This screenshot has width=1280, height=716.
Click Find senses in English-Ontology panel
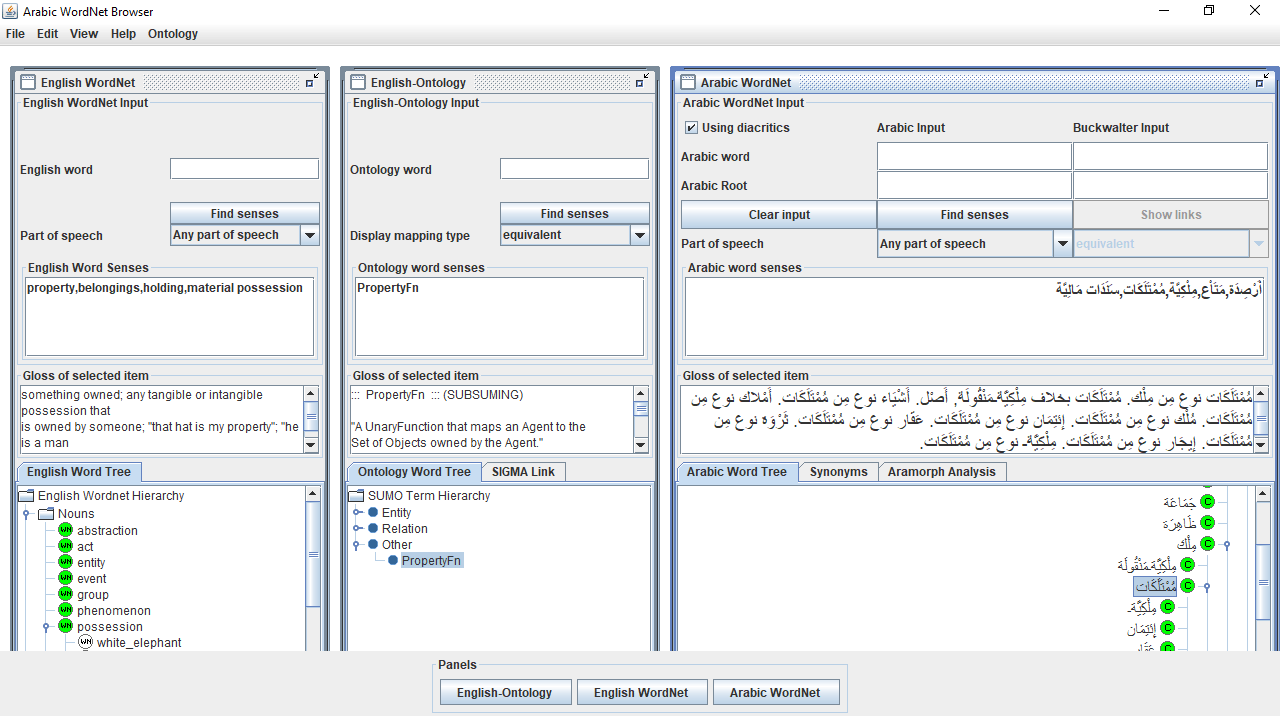coord(575,213)
